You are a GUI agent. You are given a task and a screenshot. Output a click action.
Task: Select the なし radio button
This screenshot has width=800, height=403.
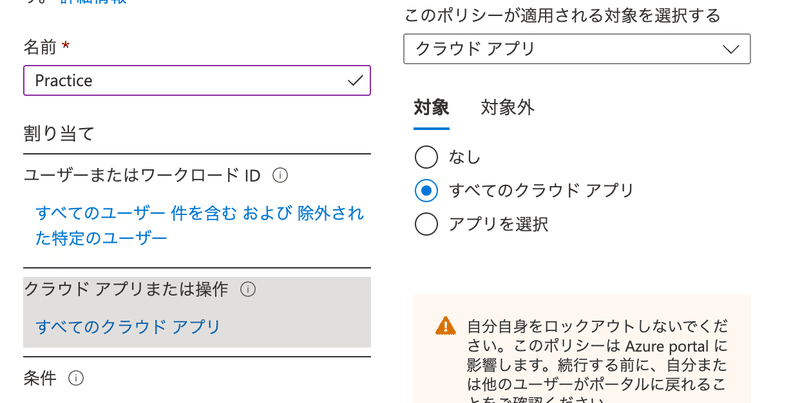click(x=426, y=157)
